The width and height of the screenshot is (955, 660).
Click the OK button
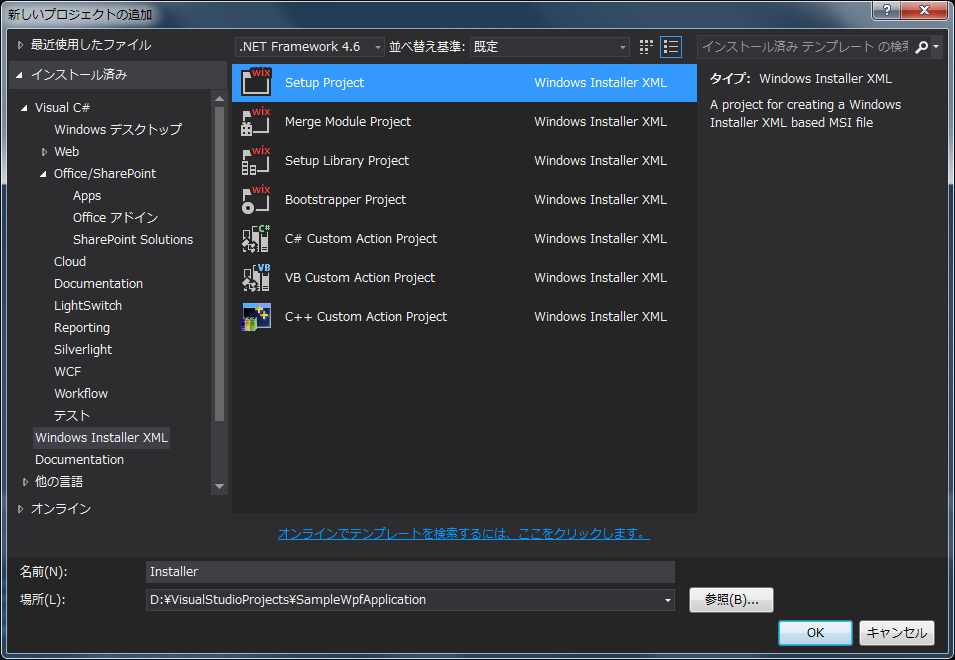pyautogui.click(x=815, y=632)
